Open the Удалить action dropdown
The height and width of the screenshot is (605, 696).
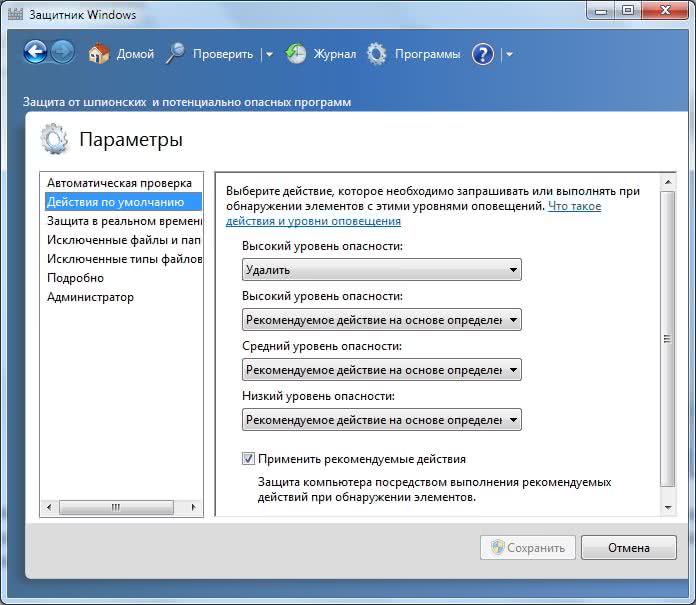click(382, 269)
